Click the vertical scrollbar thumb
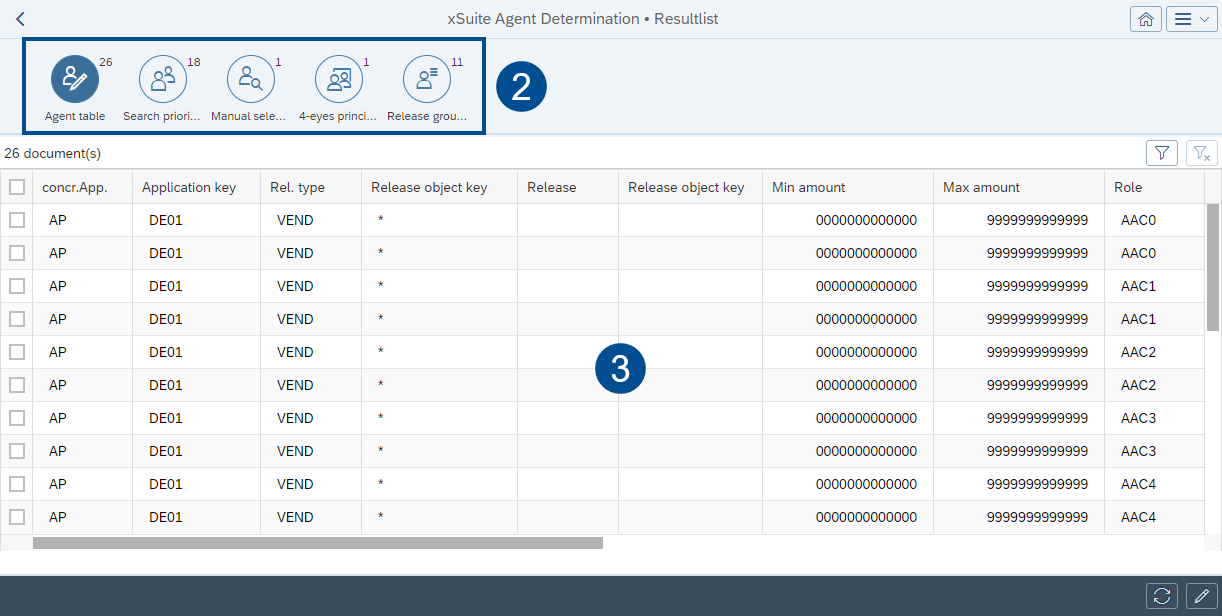The width and height of the screenshot is (1222, 616). [1213, 266]
